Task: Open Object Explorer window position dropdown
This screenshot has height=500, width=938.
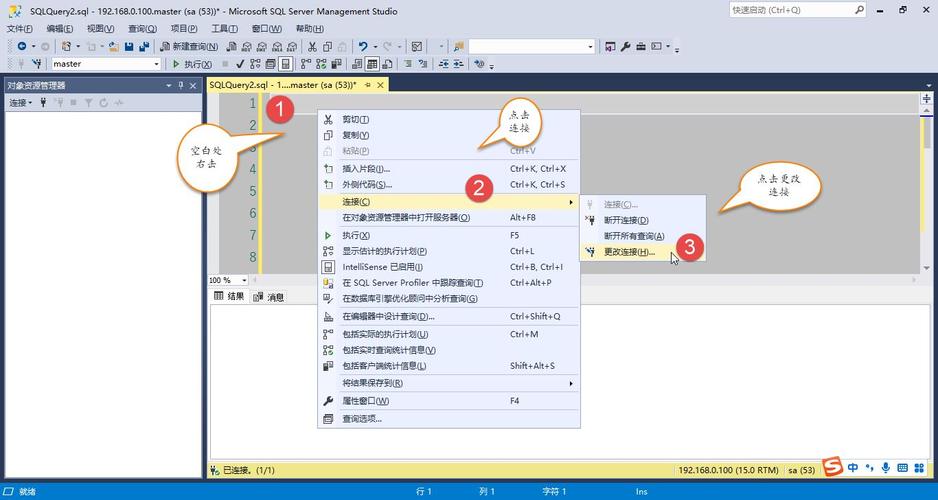Action: coord(169,86)
